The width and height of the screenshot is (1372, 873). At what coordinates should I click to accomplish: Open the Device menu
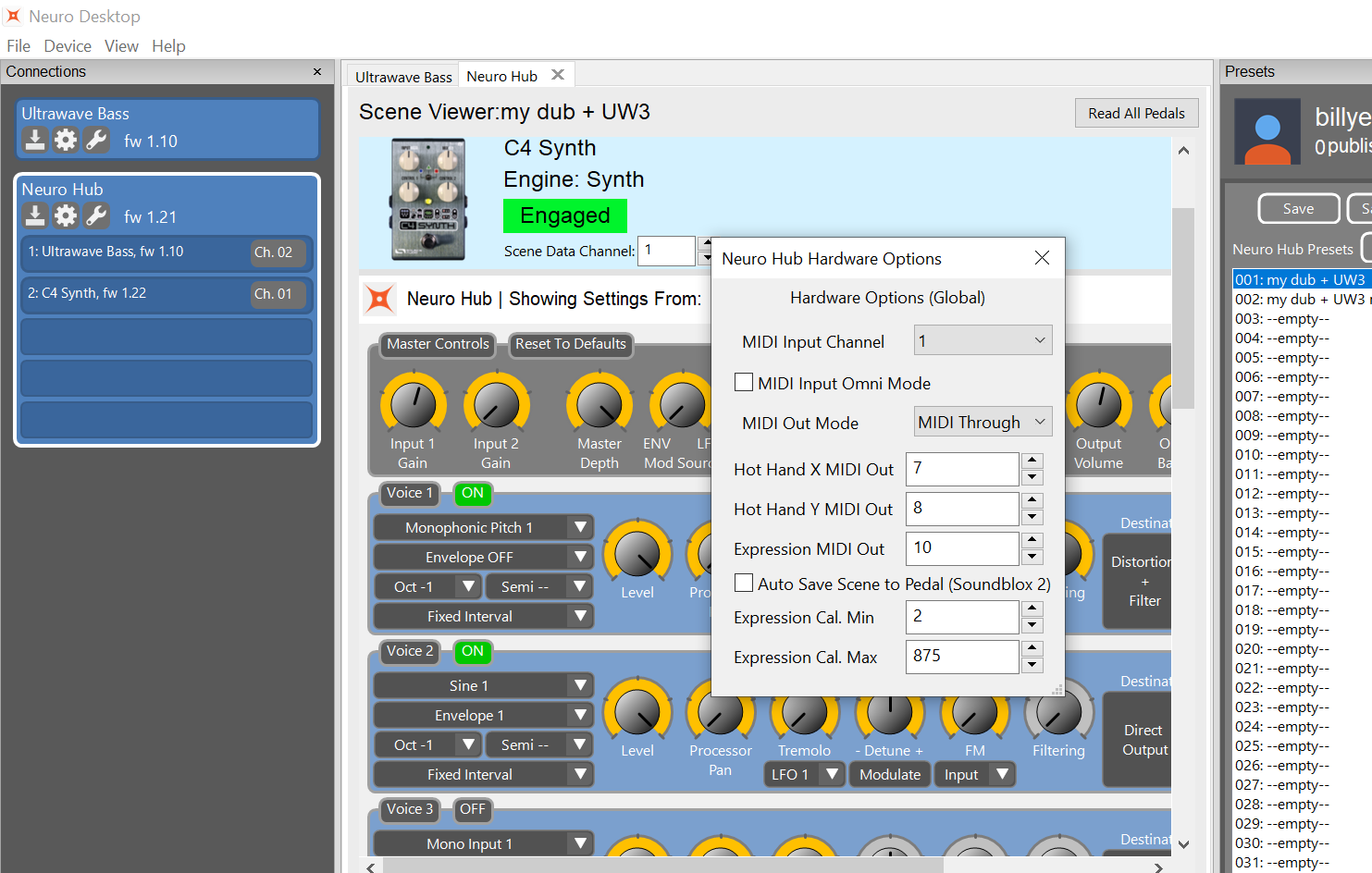pyautogui.click(x=68, y=46)
